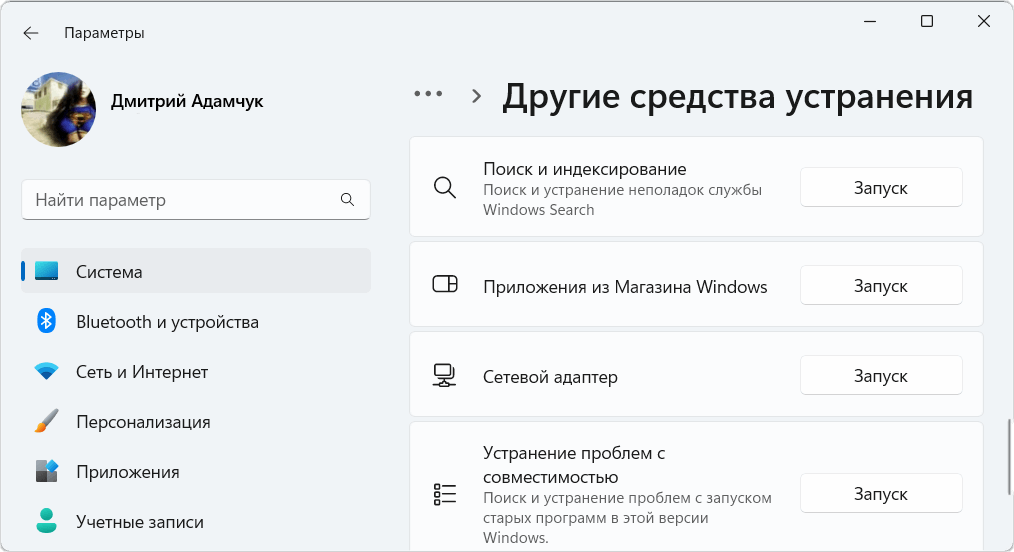Image resolution: width=1014 pixels, height=552 pixels.
Task: Click the back arrow icon
Action: pos(31,33)
